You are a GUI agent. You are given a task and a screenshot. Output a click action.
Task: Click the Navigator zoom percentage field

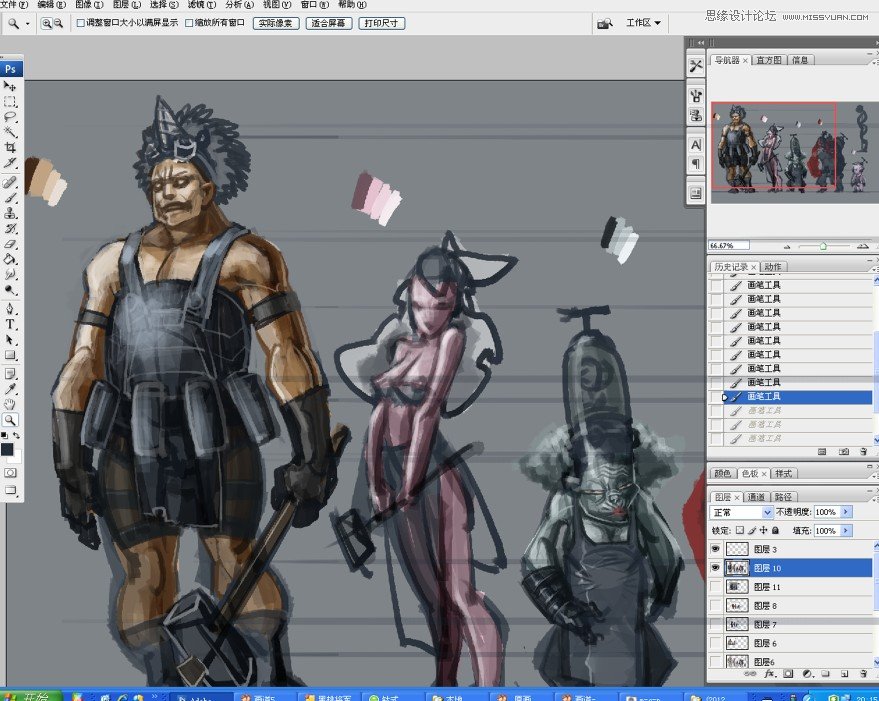click(729, 246)
